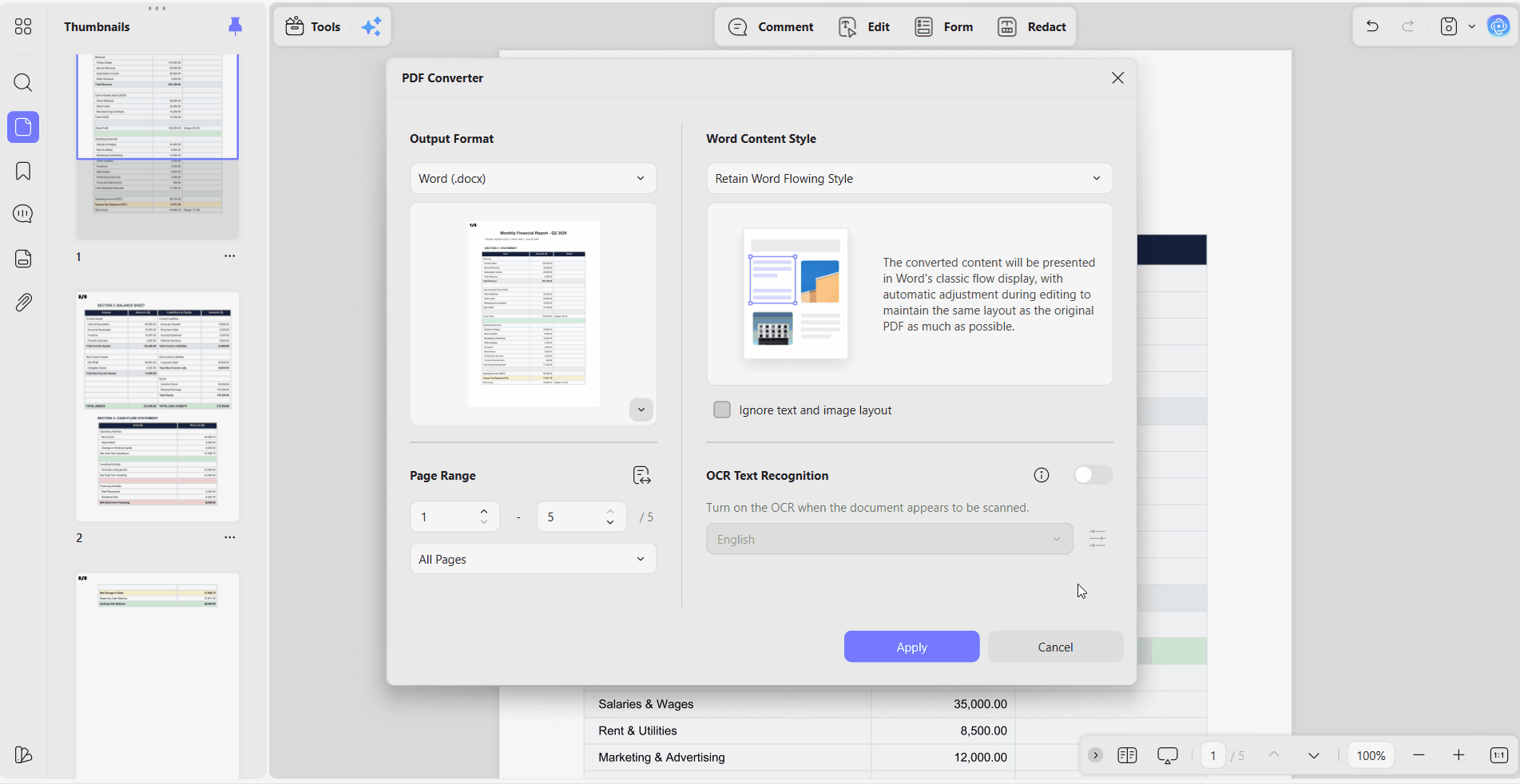Collapse the bottom toolbar arrow

coord(1095,755)
